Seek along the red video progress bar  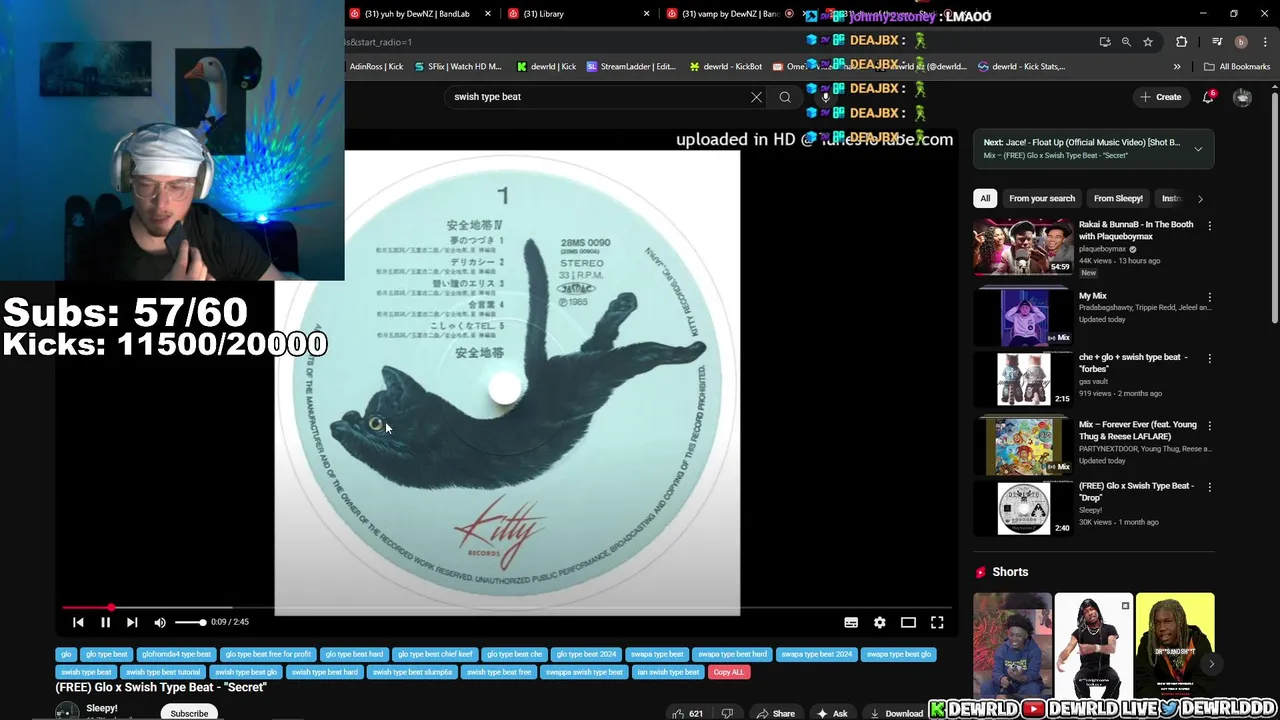coord(505,607)
